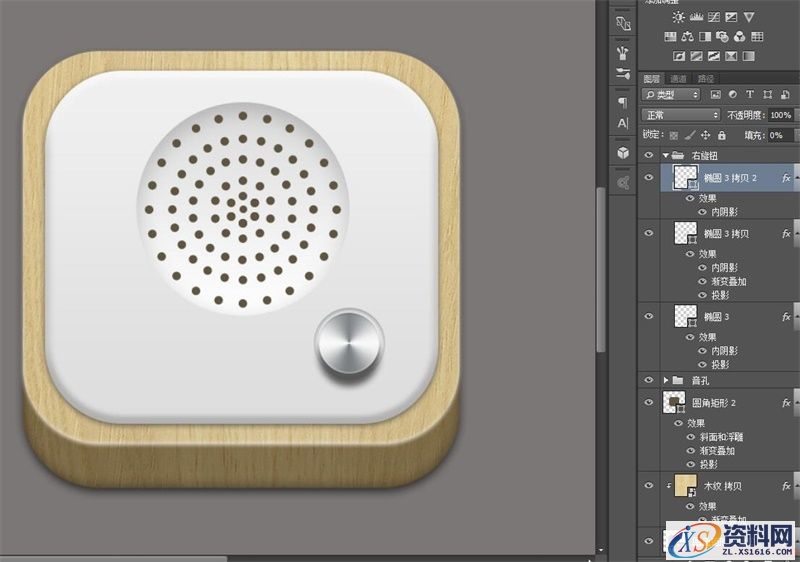This screenshot has width=800, height=562.
Task: Add a Brightness/Contrast adjustment
Action: click(x=680, y=17)
